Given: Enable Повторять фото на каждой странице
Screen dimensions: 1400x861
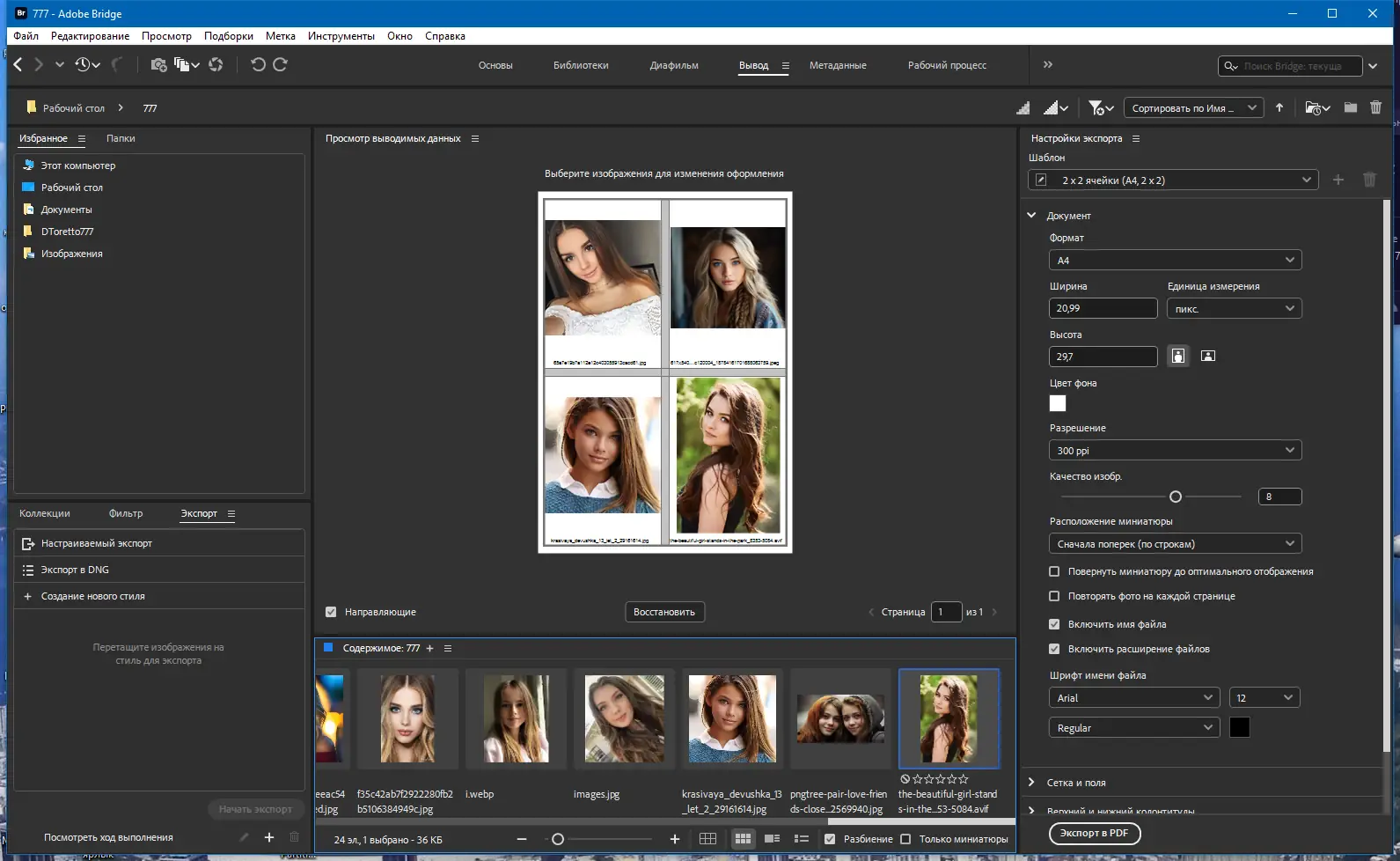Looking at the screenshot, I should [1054, 596].
